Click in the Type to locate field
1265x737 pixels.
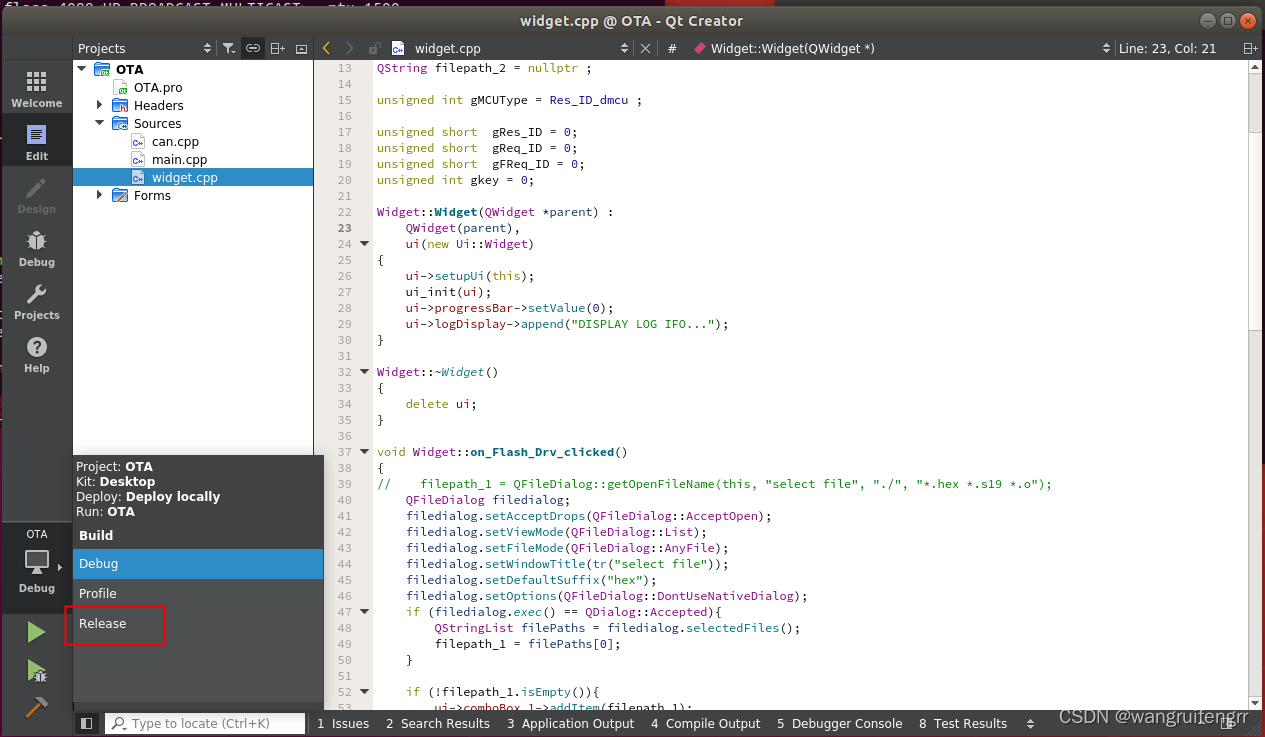point(205,723)
